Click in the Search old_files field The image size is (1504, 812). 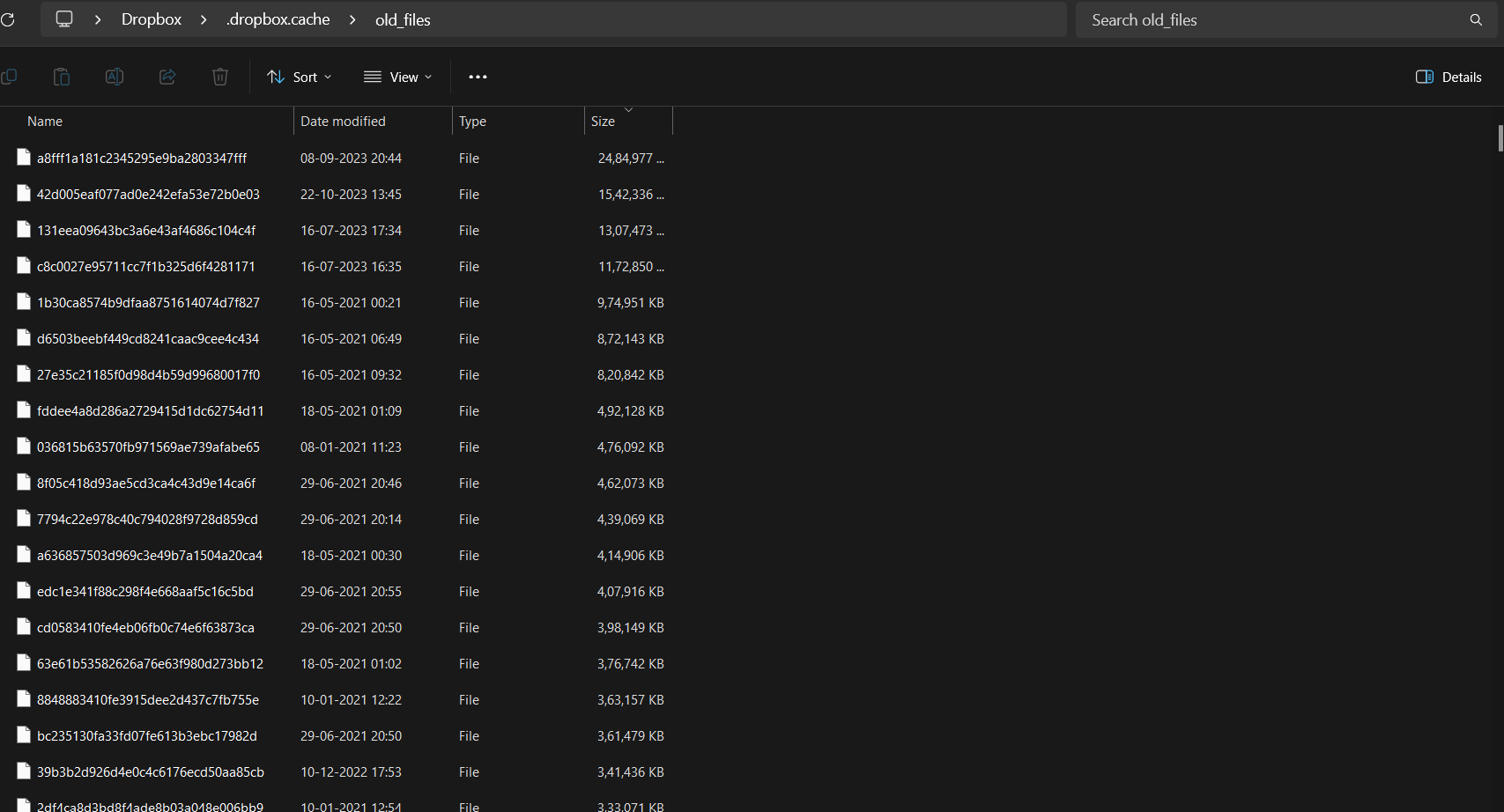(x=1269, y=19)
